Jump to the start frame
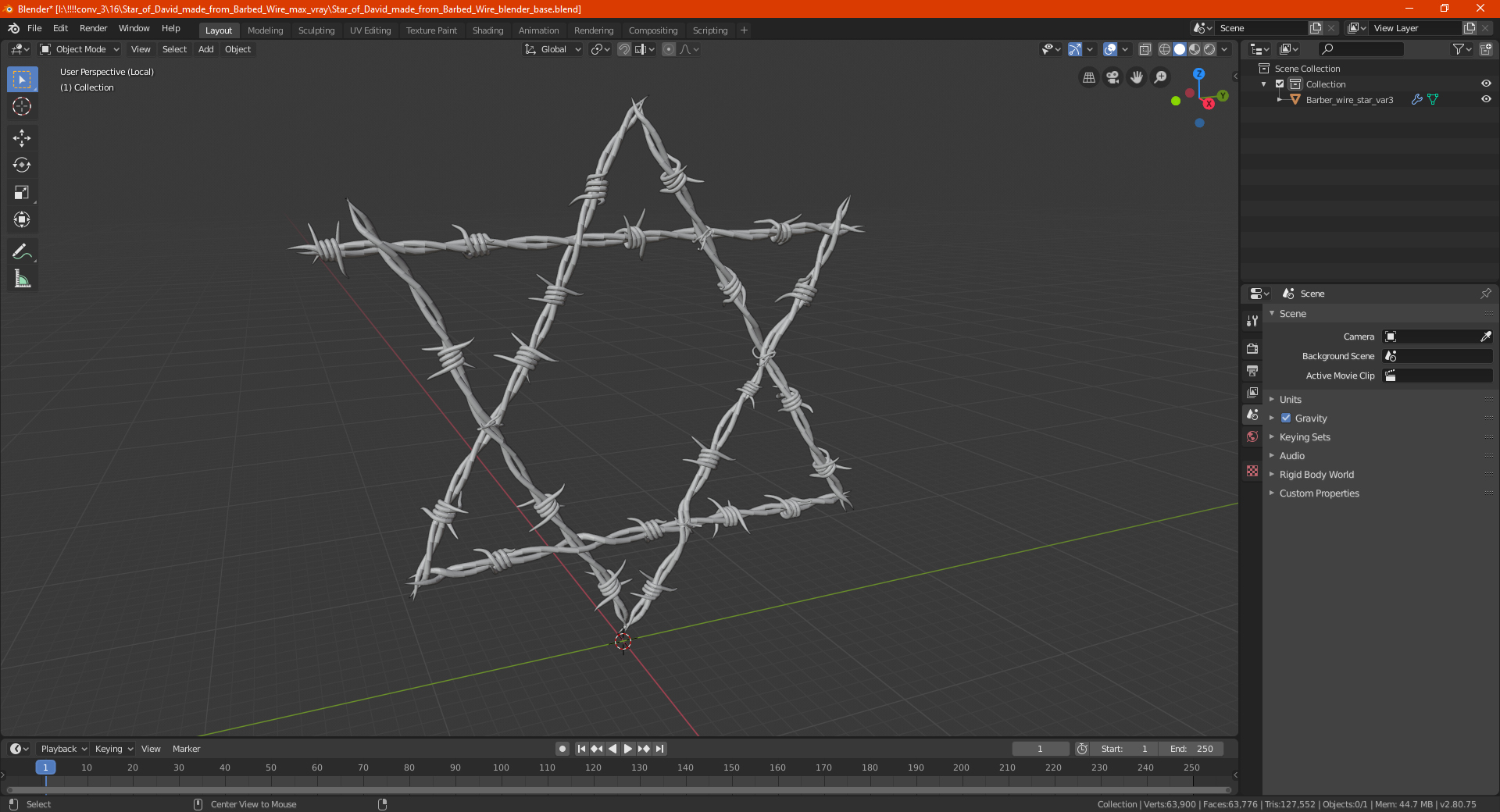 click(581, 749)
